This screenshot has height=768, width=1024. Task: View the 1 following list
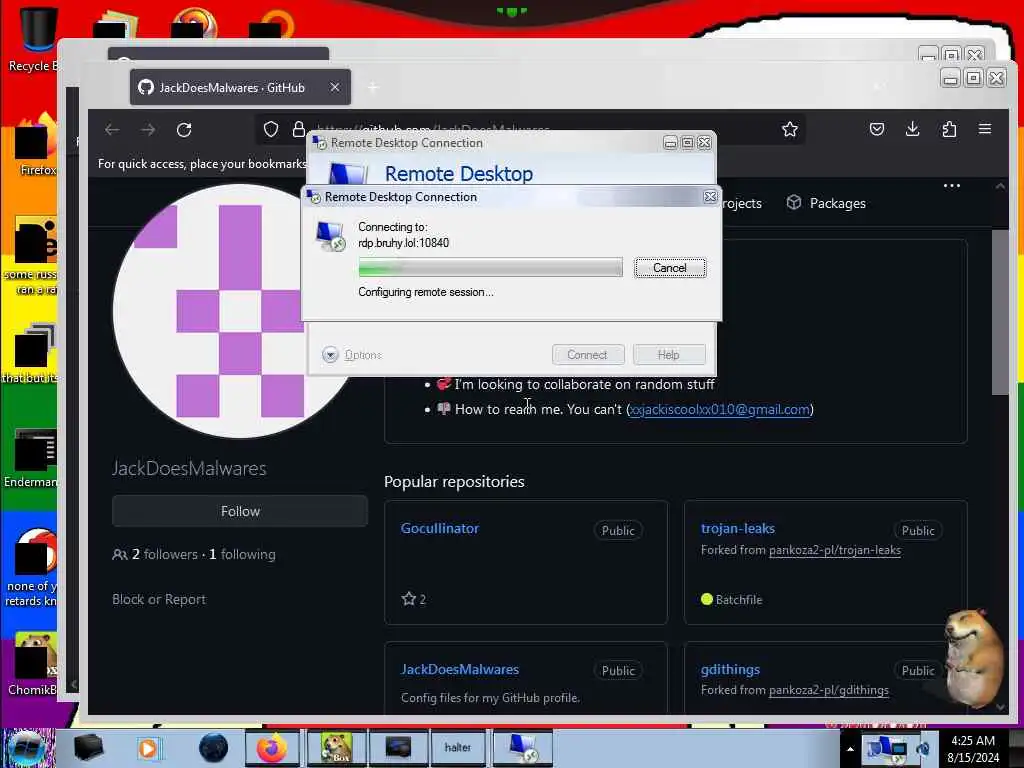point(242,554)
